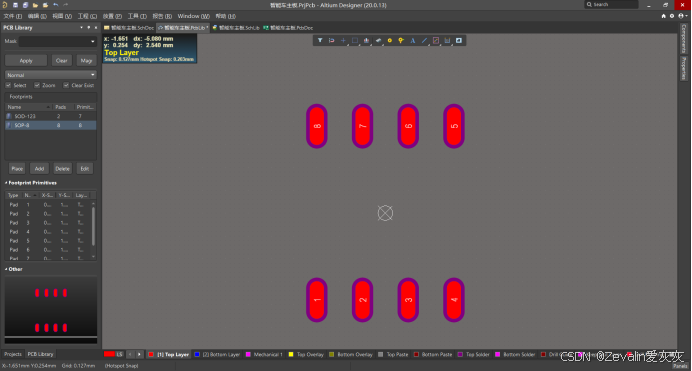
Task: Select the place via tool
Action: pos(401,40)
